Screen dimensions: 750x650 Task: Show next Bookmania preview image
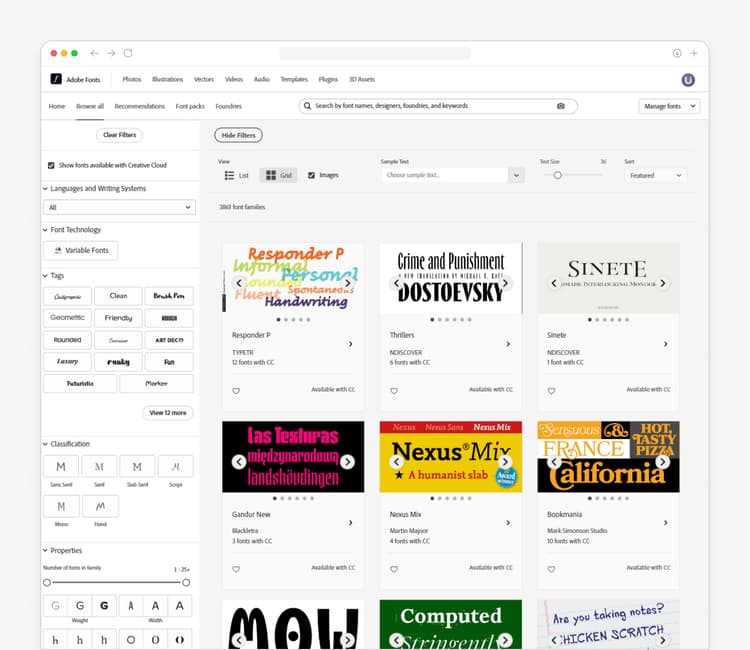[662, 462]
